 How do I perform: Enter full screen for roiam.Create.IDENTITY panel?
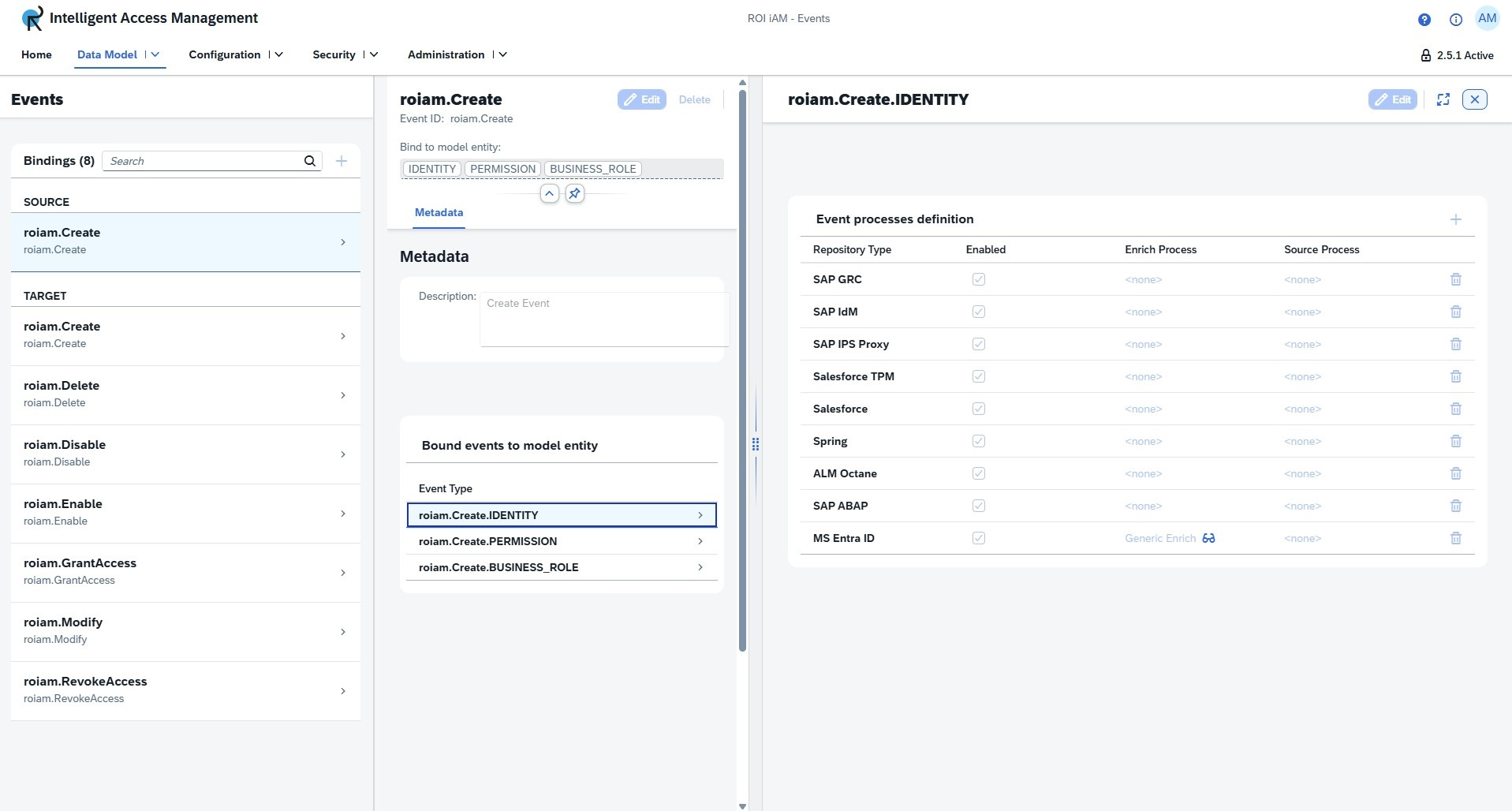pyautogui.click(x=1443, y=99)
